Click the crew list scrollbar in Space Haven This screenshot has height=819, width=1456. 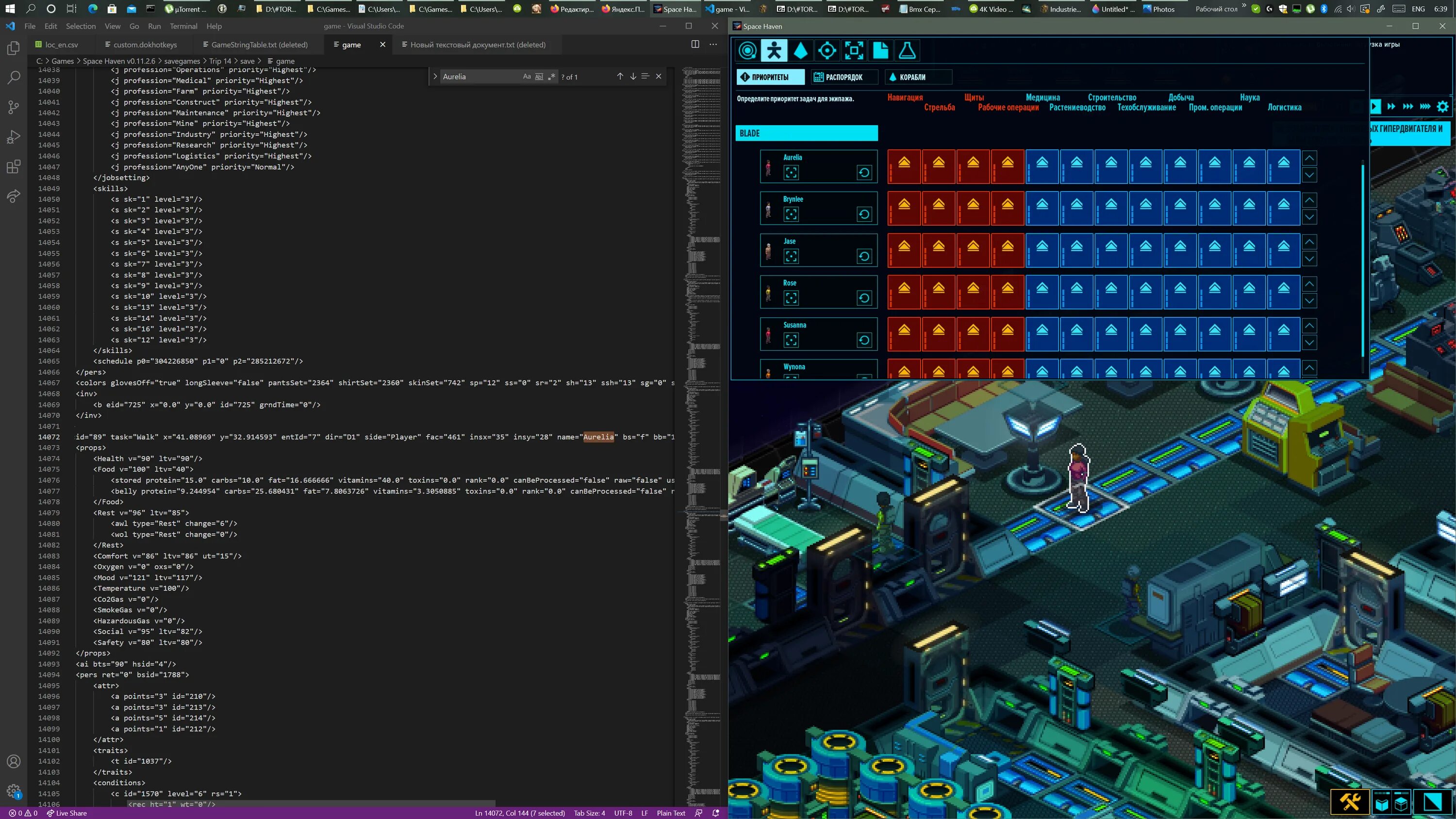[x=1363, y=260]
